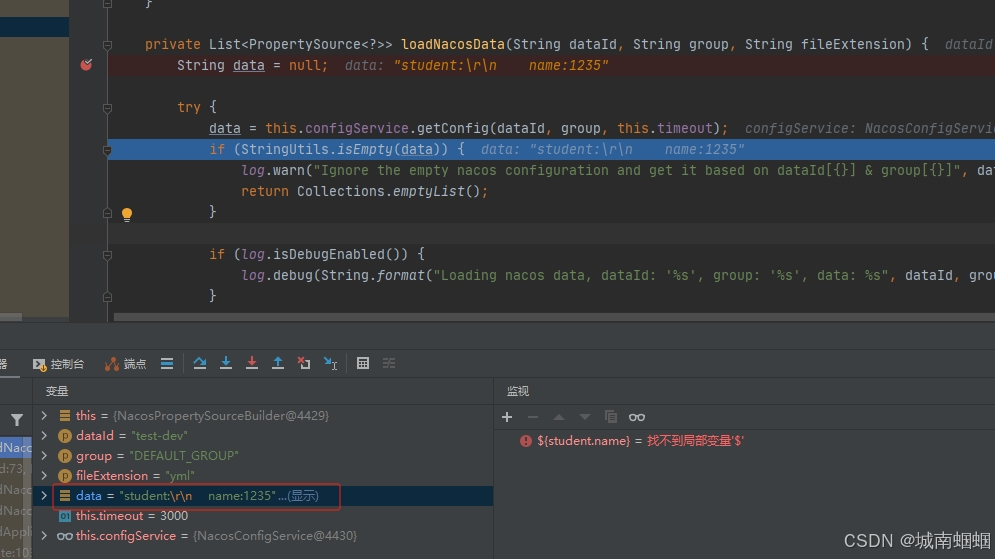Click the highlighted StringUtils.isEmpty(data) line
The width and height of the screenshot is (995, 559).
coord(551,149)
